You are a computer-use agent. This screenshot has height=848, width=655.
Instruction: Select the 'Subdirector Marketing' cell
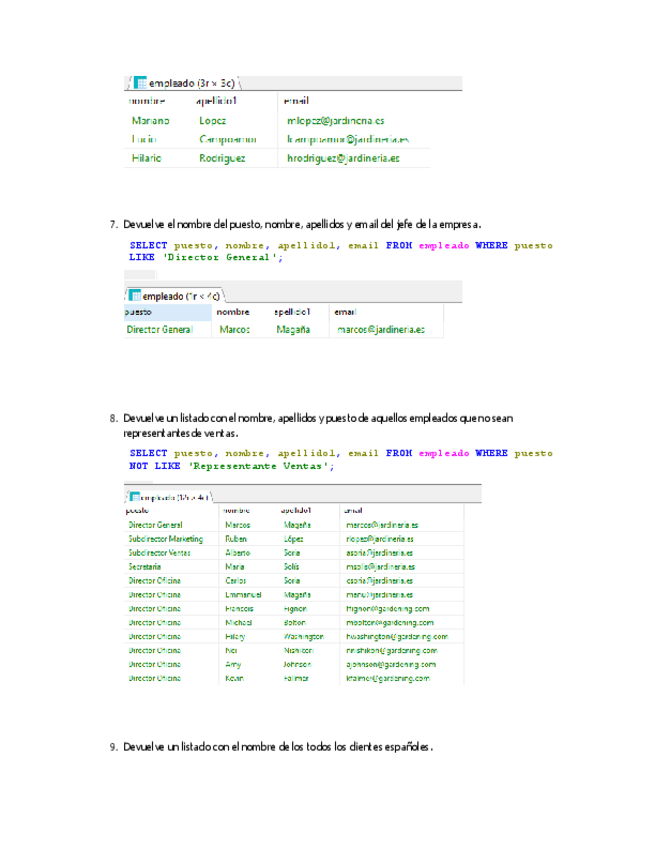point(166,539)
